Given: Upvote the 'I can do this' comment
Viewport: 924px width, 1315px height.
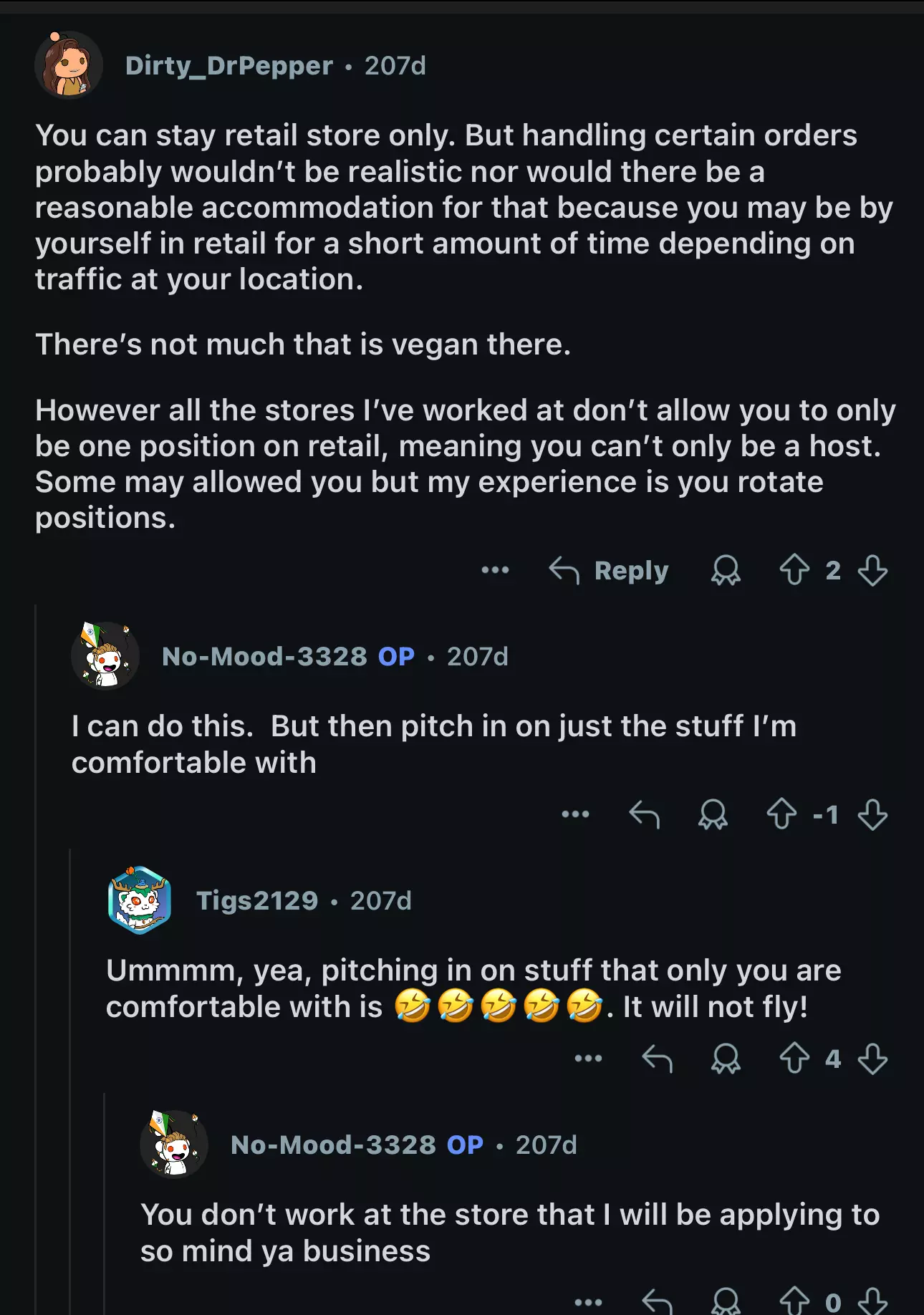Looking at the screenshot, I should point(781,814).
